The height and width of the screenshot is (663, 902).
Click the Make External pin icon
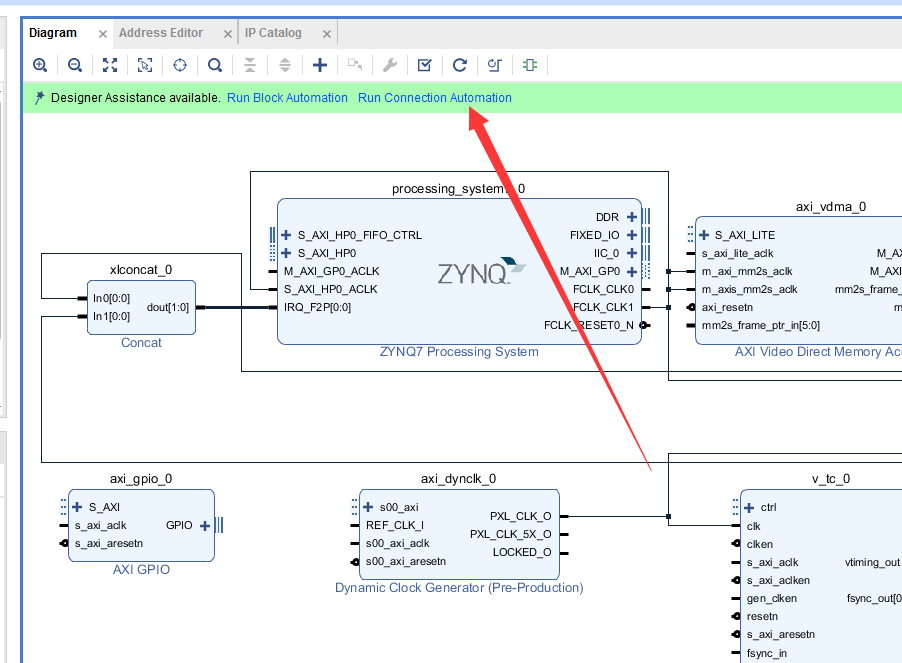355,65
